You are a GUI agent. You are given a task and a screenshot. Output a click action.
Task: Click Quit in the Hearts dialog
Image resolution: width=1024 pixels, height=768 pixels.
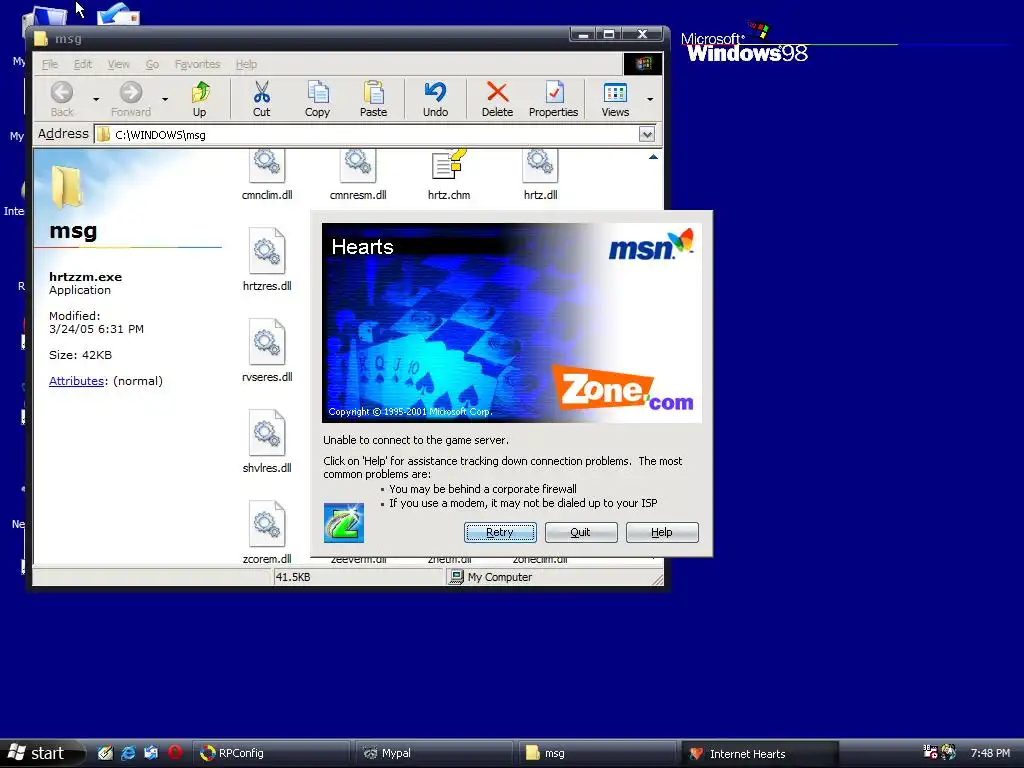point(581,532)
